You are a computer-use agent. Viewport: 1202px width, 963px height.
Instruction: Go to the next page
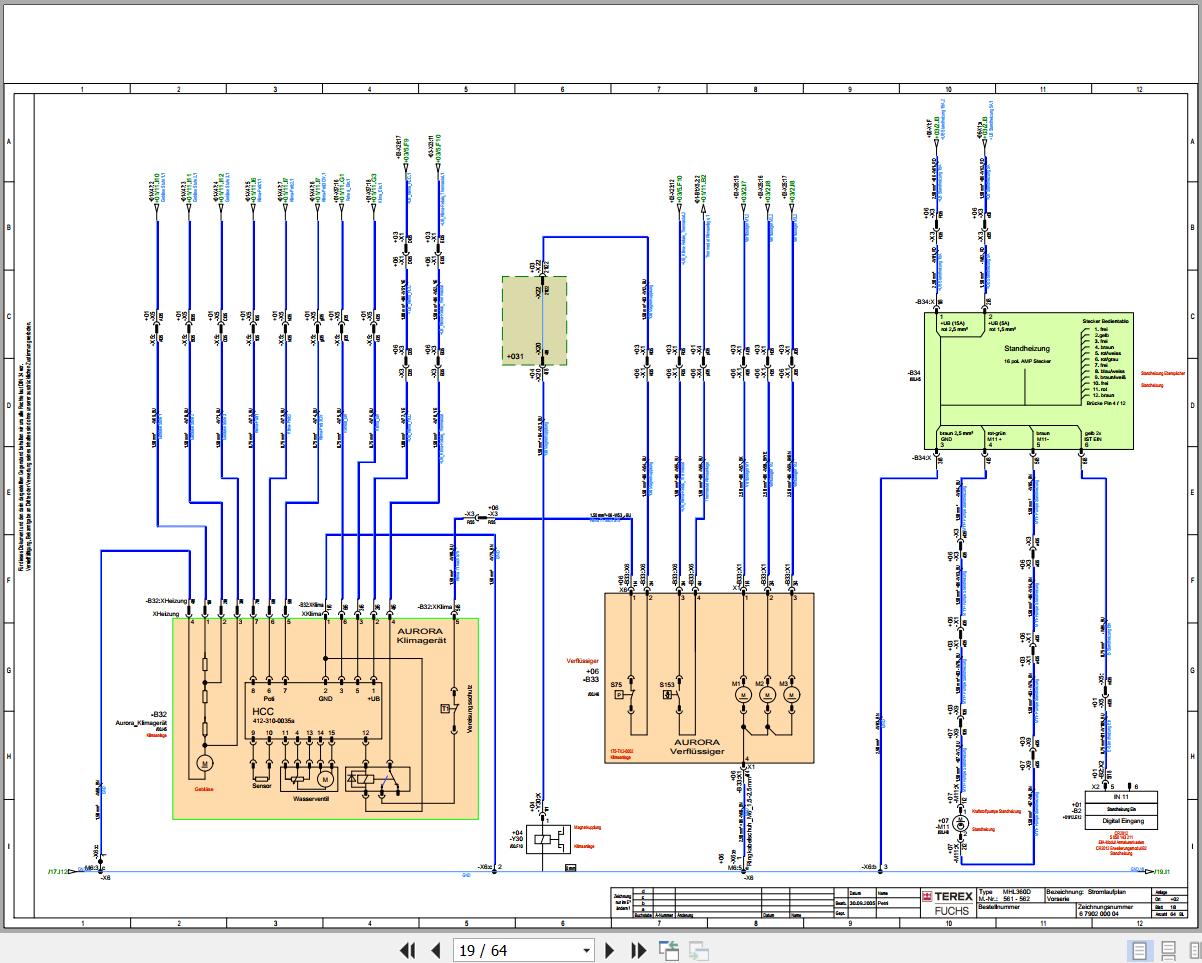point(611,950)
